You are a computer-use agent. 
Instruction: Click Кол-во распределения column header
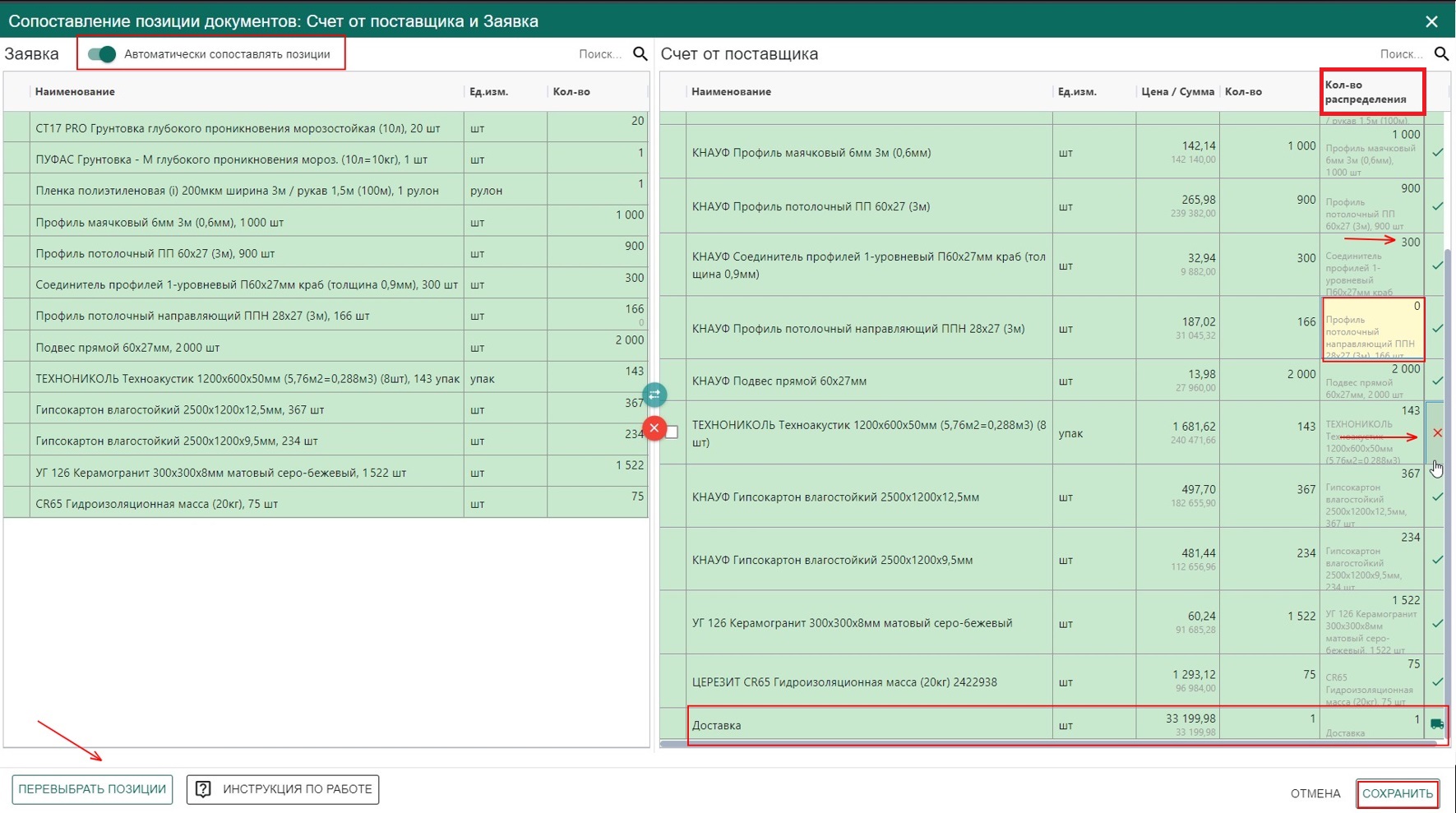1366,92
